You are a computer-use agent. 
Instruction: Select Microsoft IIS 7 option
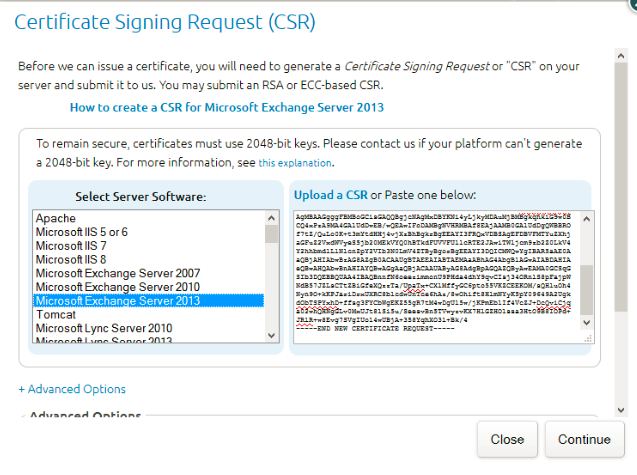(70, 245)
